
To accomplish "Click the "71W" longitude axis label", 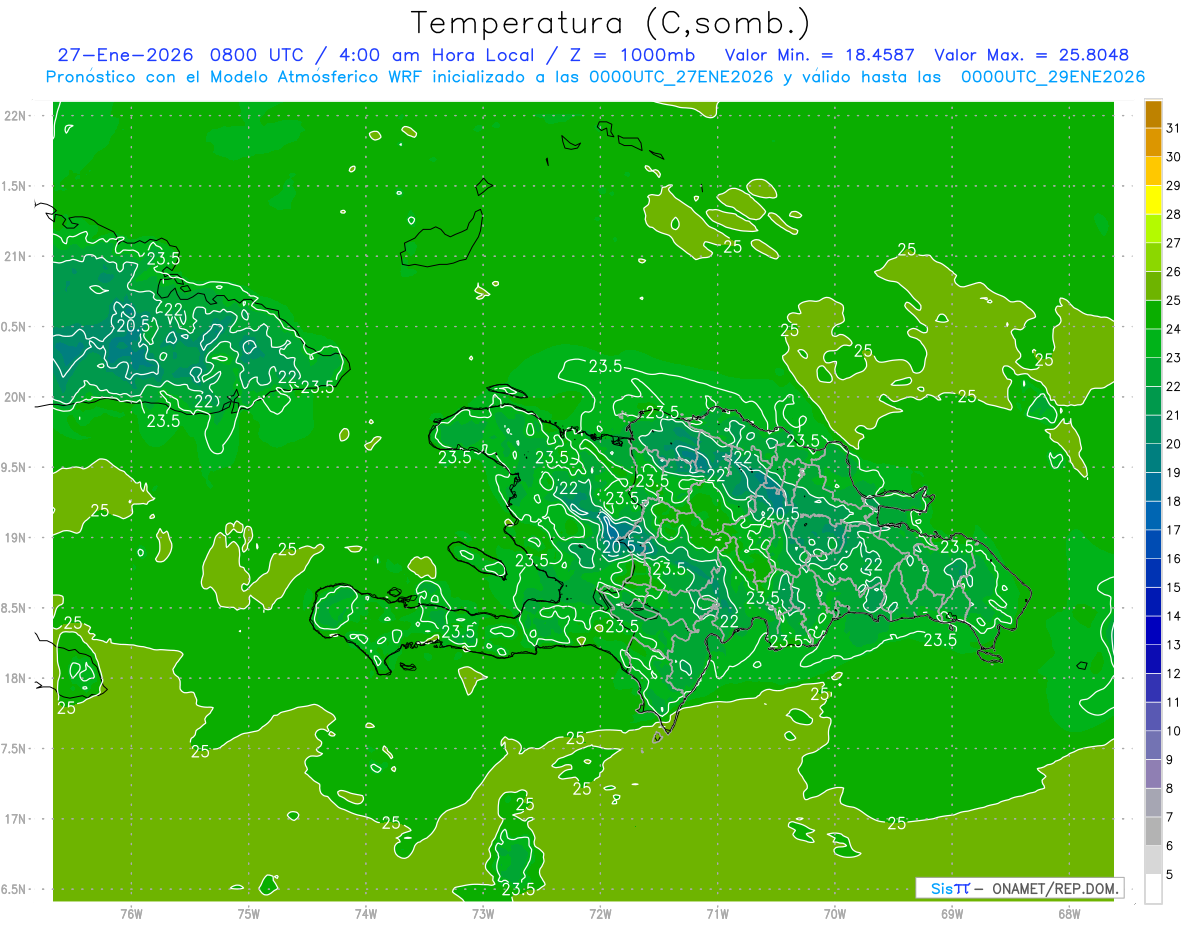I will point(717,913).
